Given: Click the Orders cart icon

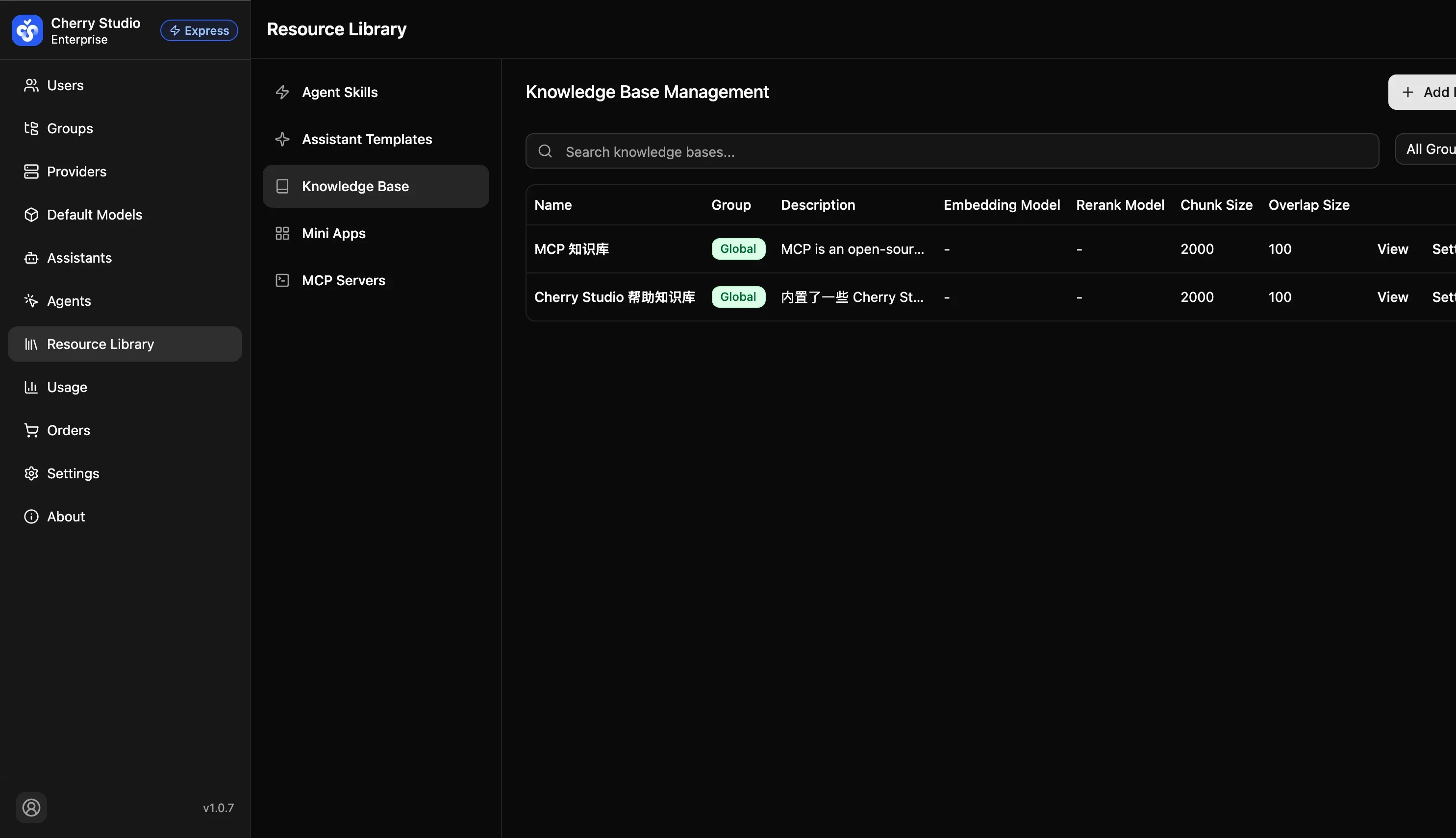Looking at the screenshot, I should (x=31, y=430).
